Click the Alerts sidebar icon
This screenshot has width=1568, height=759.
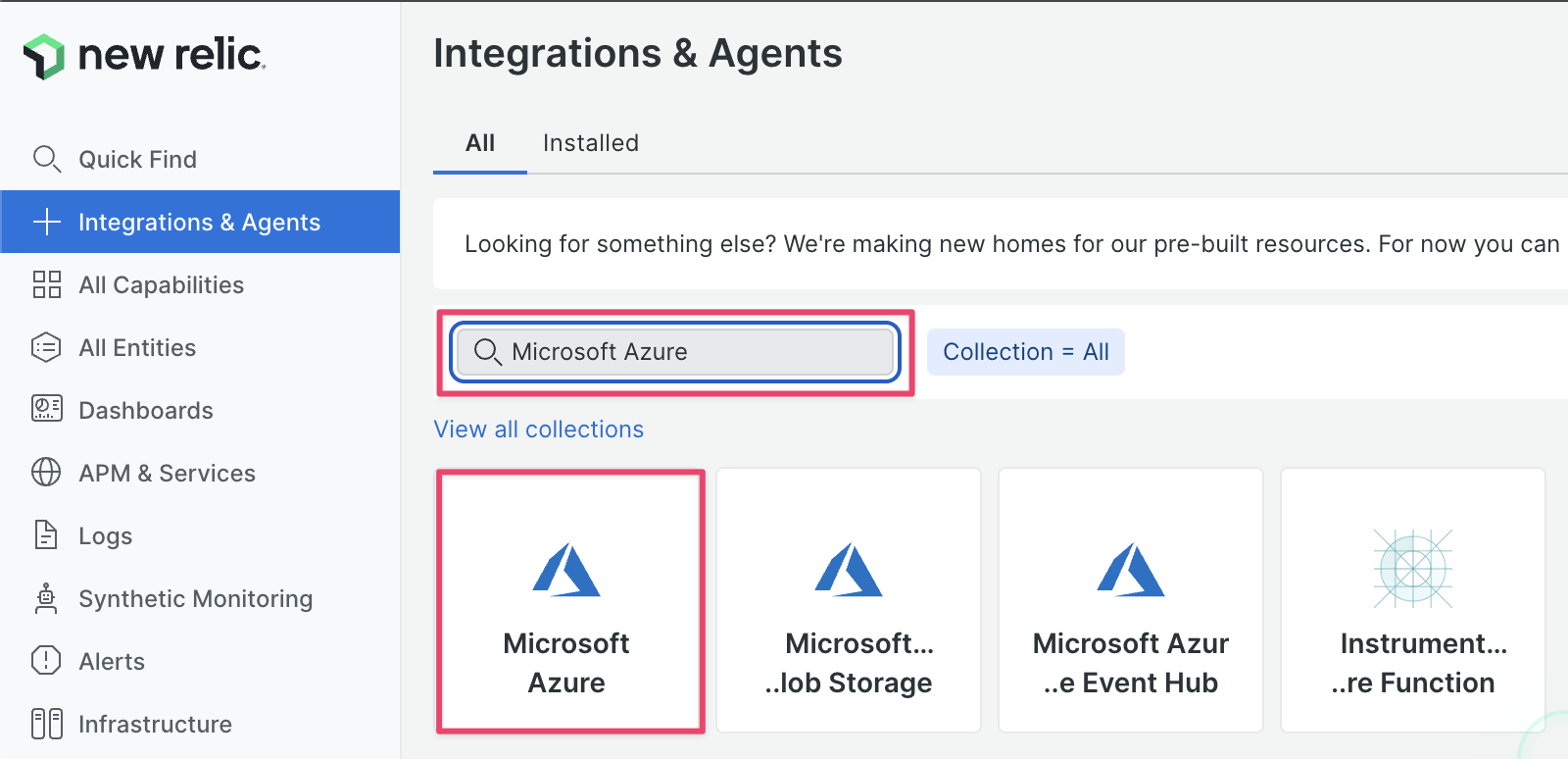46,661
